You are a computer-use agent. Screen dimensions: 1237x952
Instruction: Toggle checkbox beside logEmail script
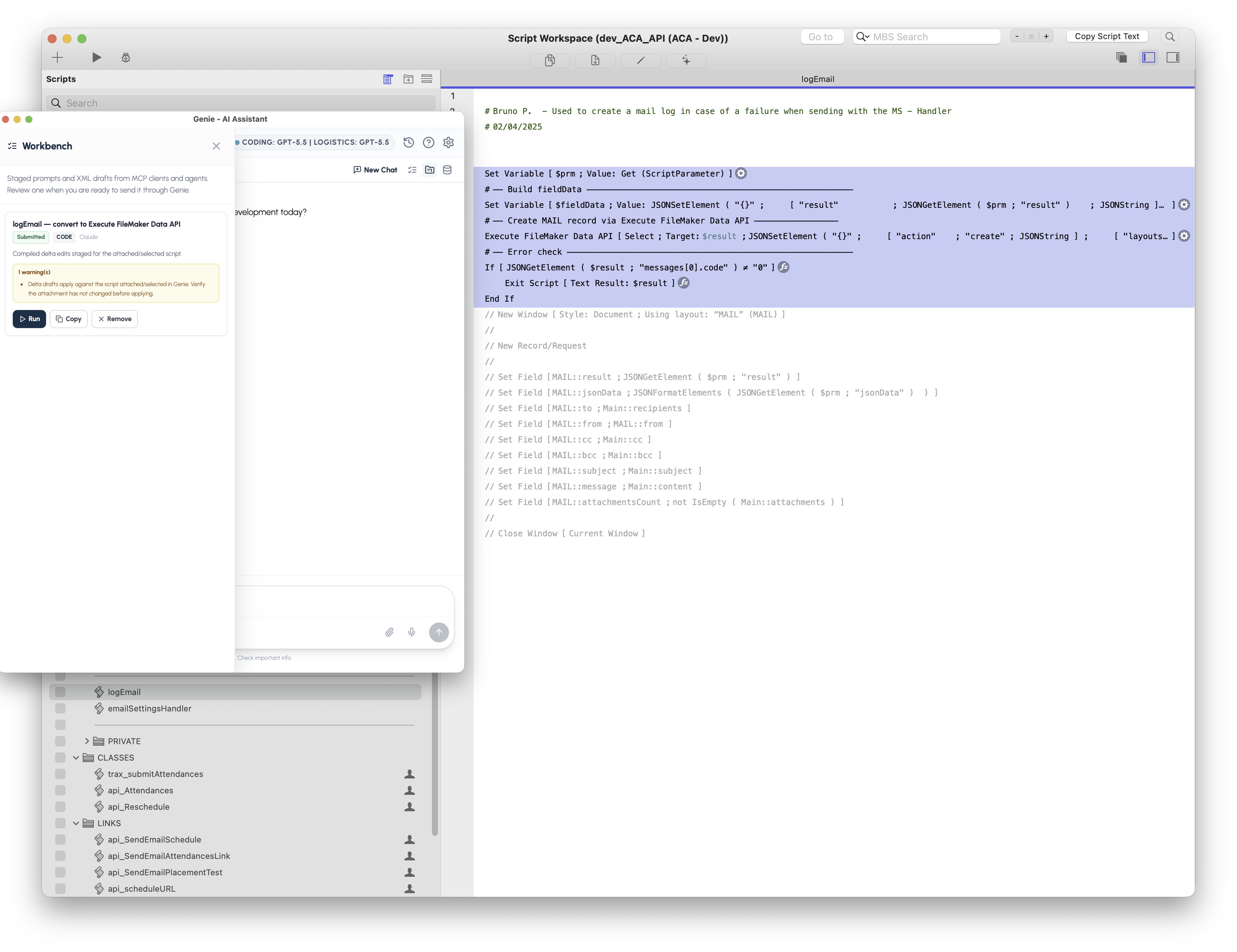point(61,692)
